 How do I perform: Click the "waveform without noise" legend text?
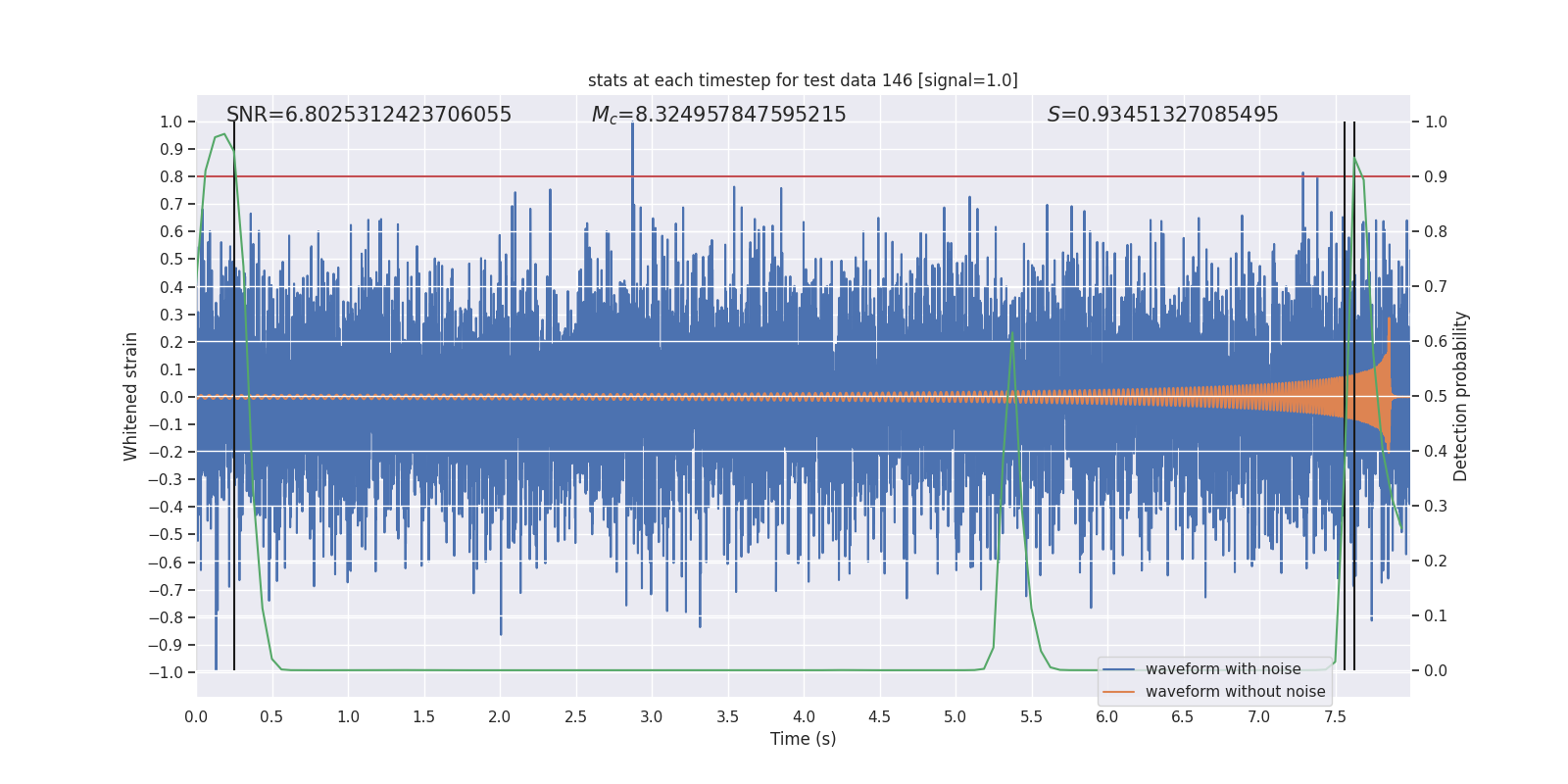(x=1236, y=692)
